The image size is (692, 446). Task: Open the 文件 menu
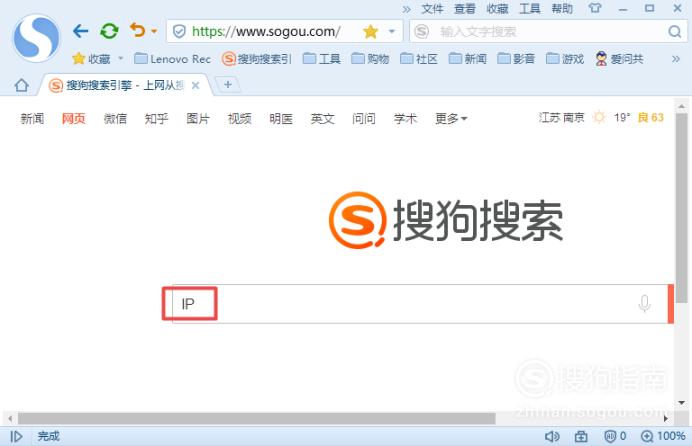click(x=432, y=8)
